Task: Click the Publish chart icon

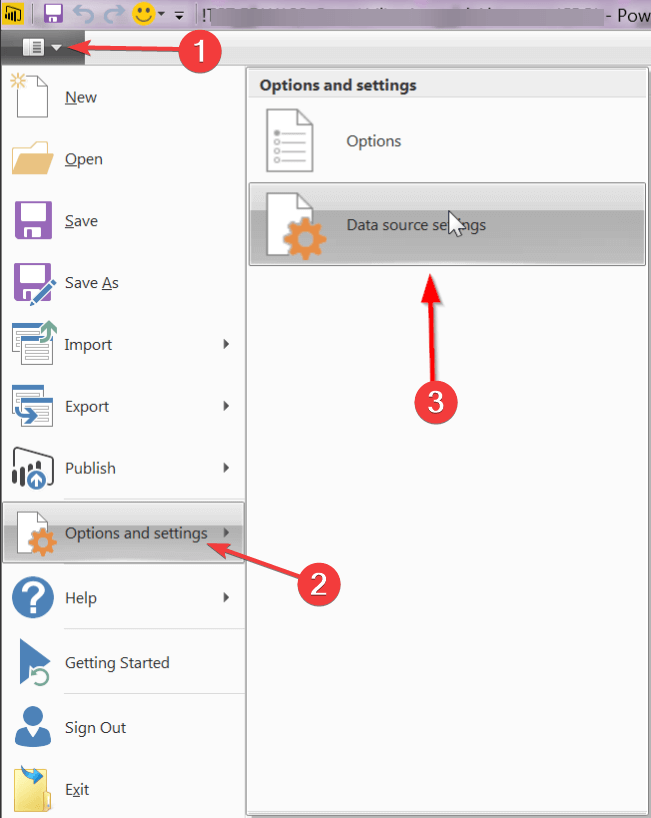Action: click(x=32, y=468)
